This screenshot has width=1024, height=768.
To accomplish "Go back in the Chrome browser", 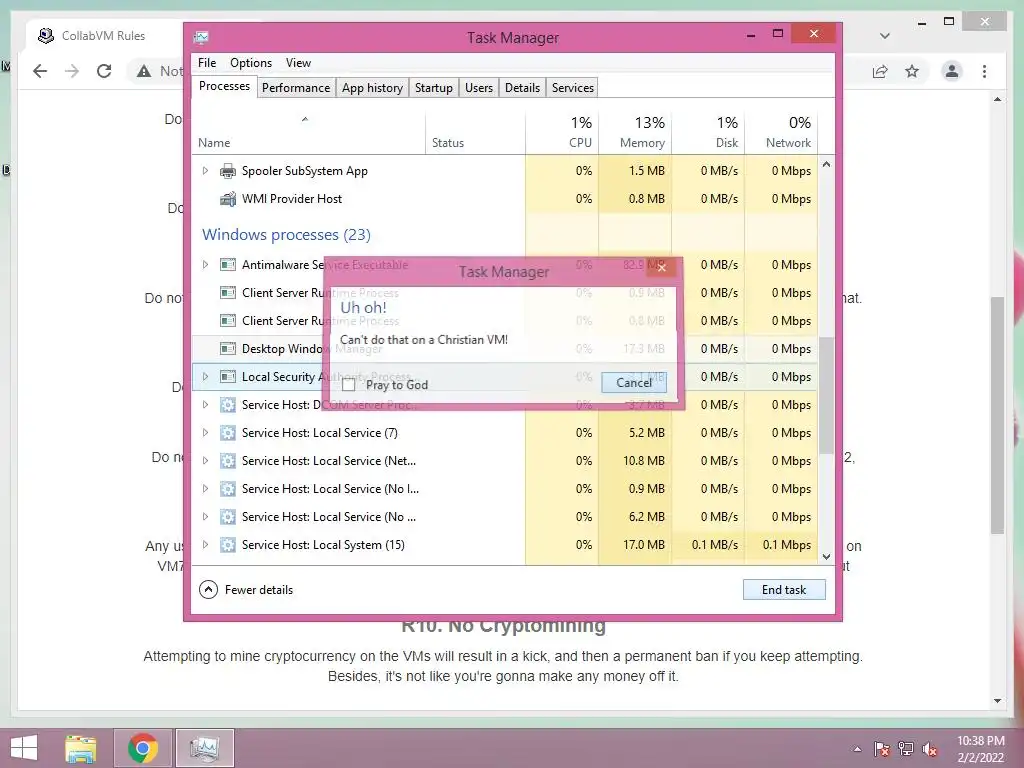I will (40, 71).
